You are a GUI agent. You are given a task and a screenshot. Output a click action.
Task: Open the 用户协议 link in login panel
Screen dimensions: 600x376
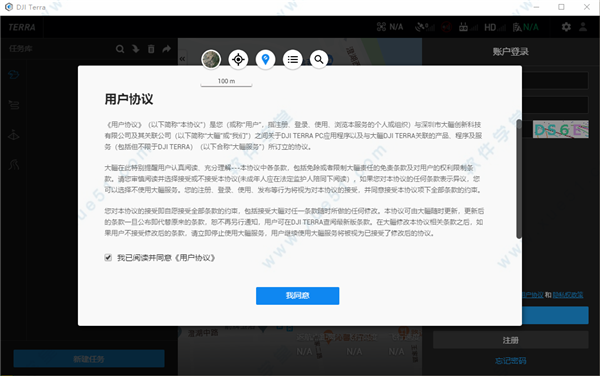533,295
